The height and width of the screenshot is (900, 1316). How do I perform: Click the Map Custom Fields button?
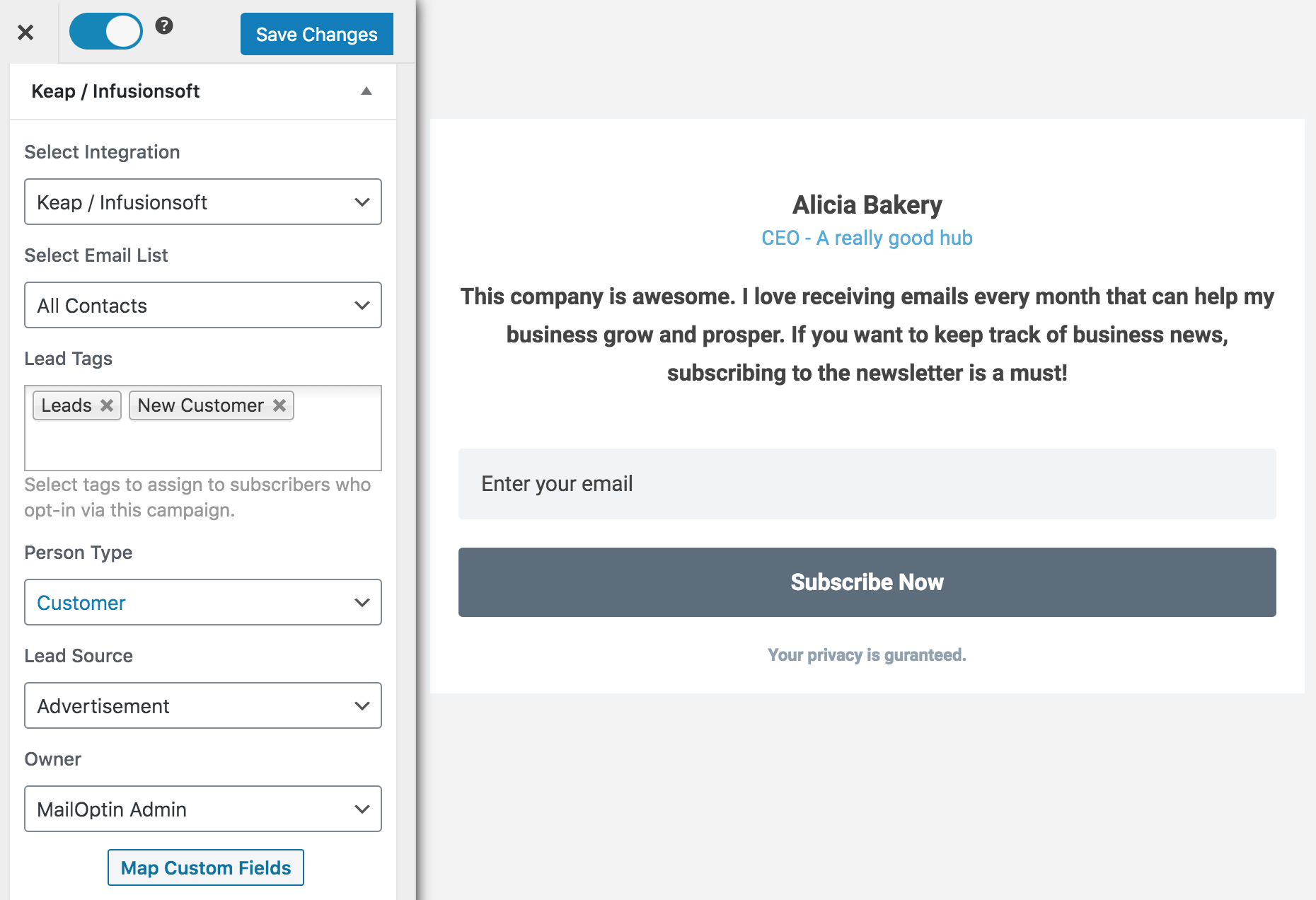204,867
